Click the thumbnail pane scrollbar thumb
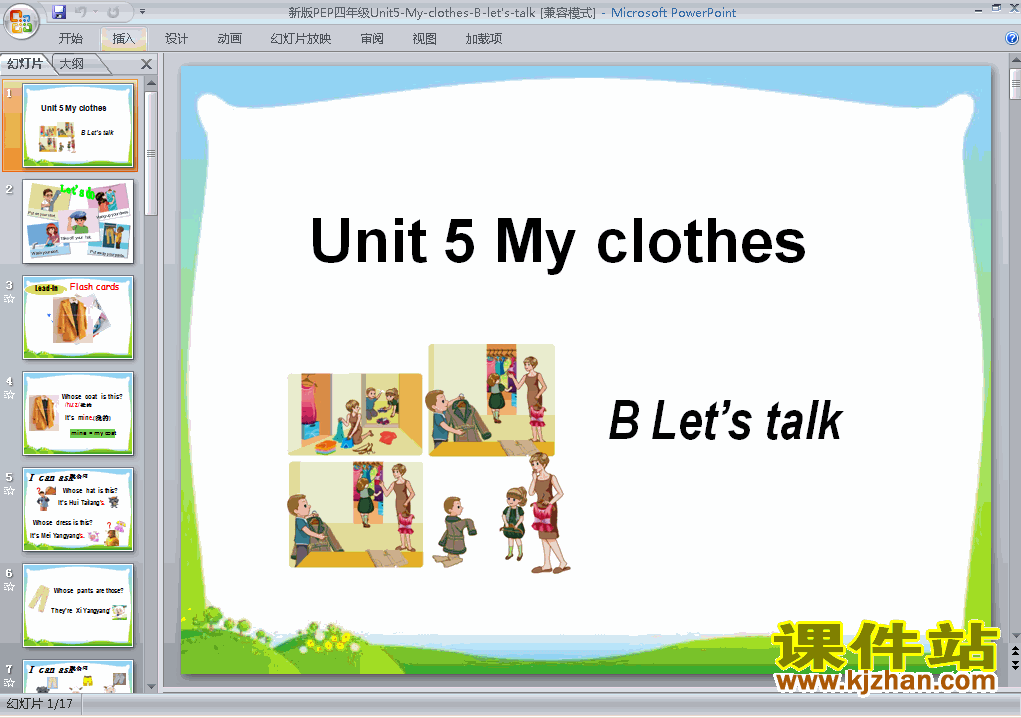The width and height of the screenshot is (1021, 718). 151,153
